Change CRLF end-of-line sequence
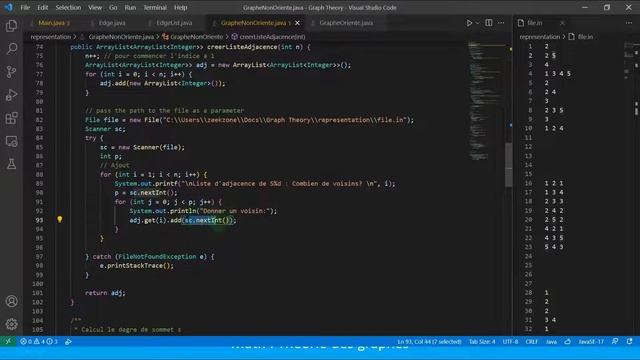 point(531,341)
